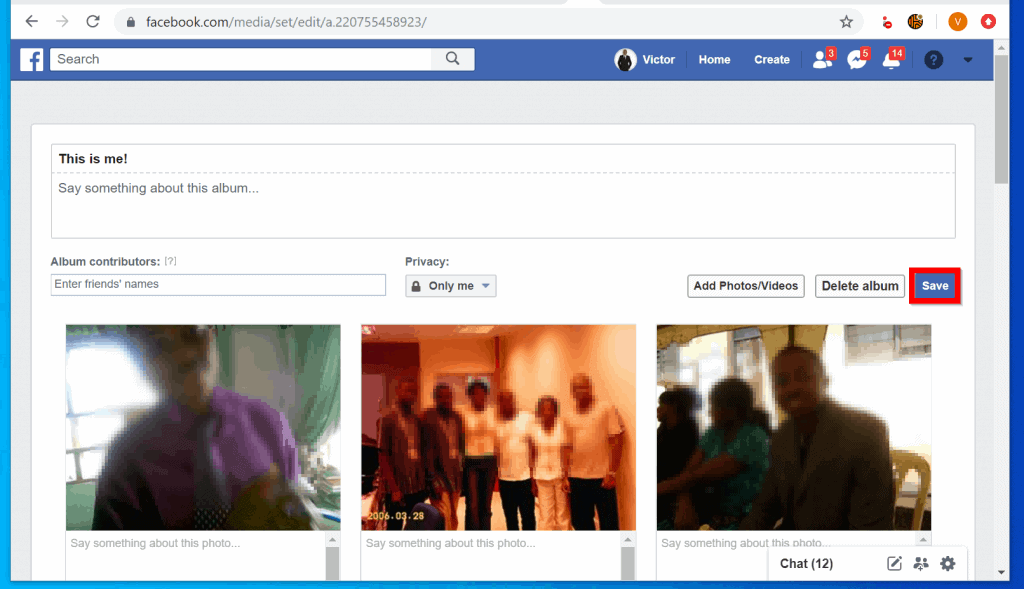
Task: Click the Delete album button
Action: (859, 286)
